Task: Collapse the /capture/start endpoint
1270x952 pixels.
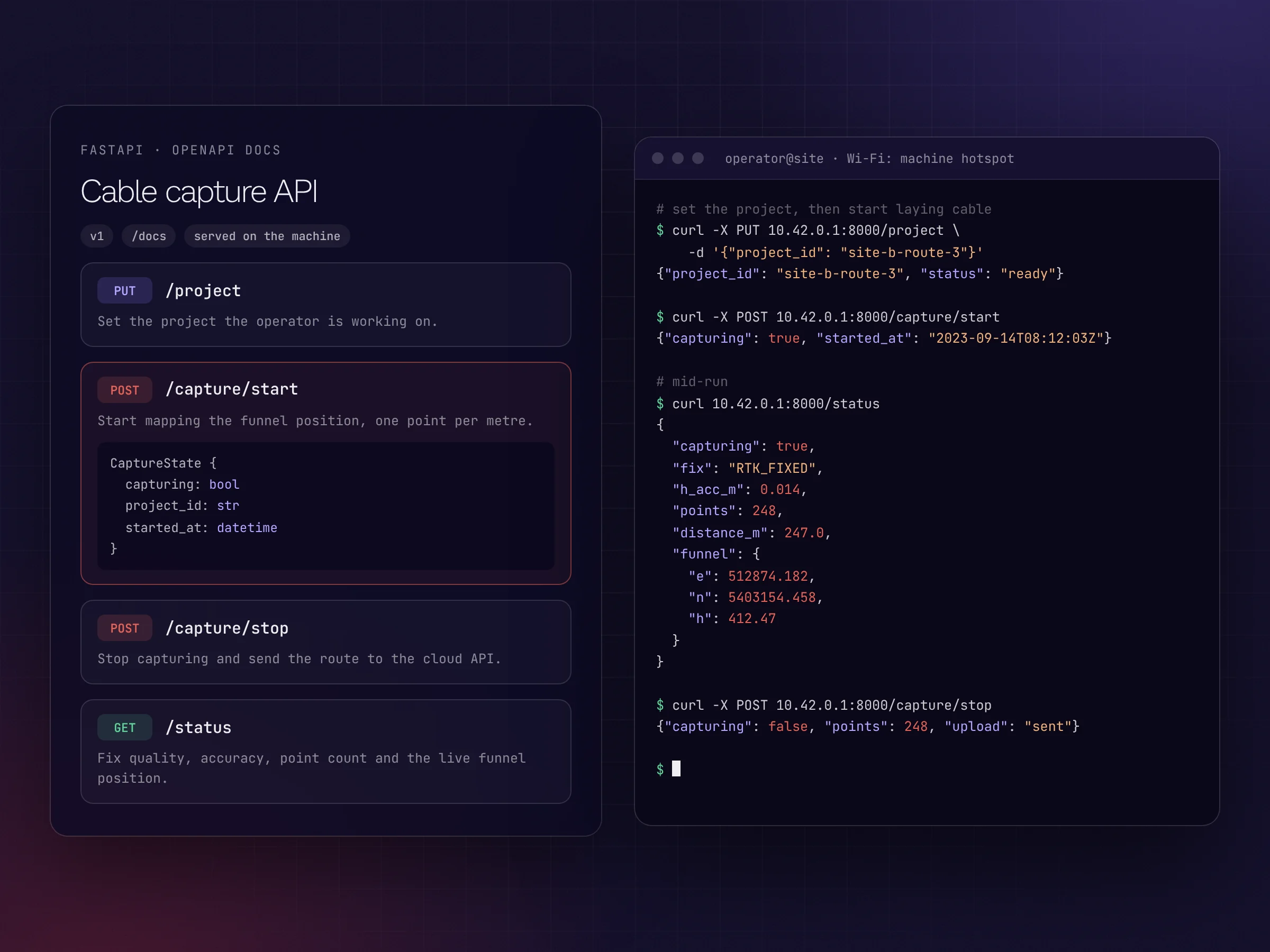Action: [x=326, y=473]
